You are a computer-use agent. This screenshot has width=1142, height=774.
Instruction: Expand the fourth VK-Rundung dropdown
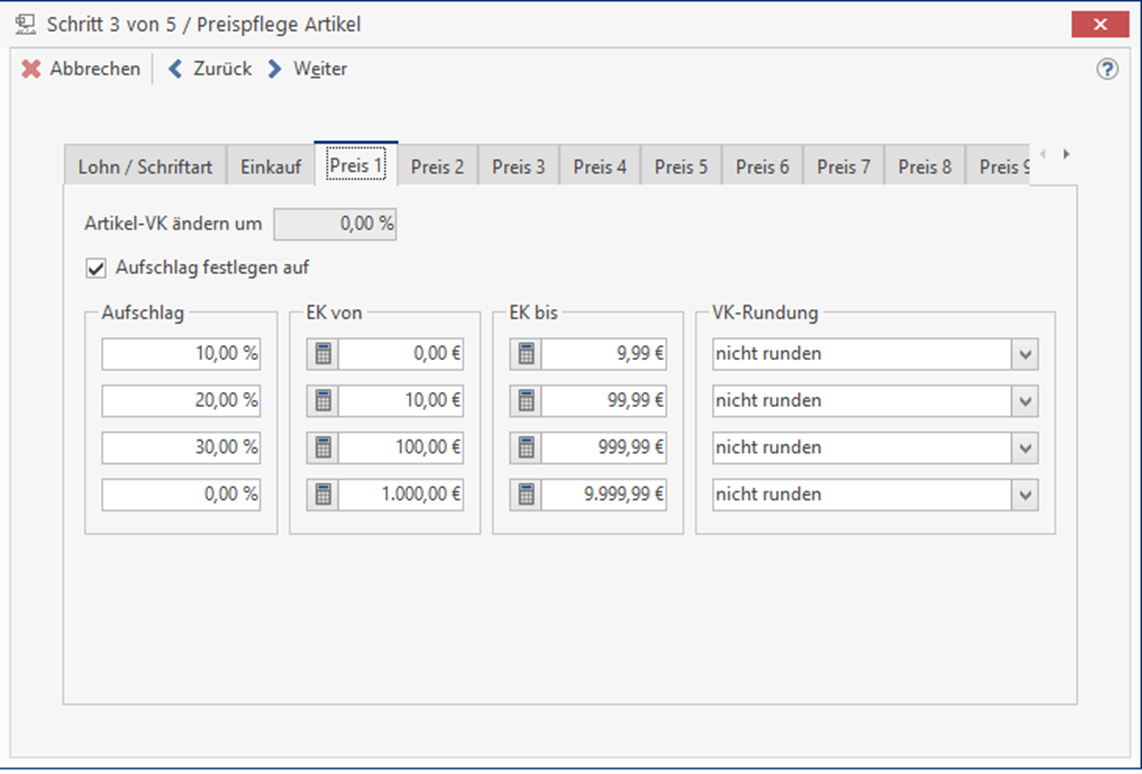click(x=1025, y=495)
